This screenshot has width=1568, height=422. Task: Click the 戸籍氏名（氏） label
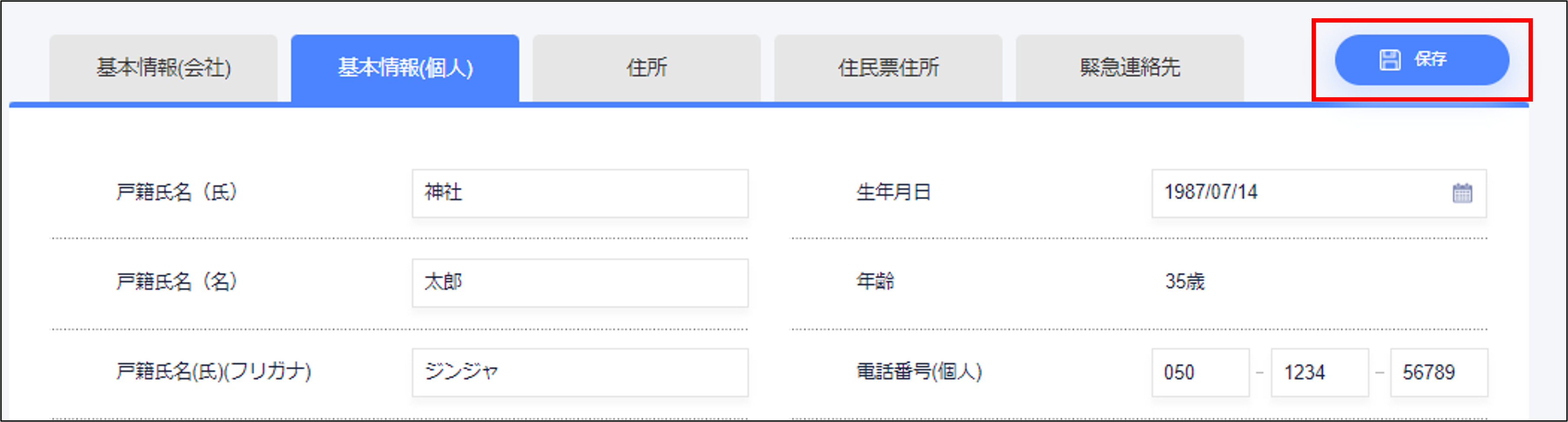tap(177, 192)
